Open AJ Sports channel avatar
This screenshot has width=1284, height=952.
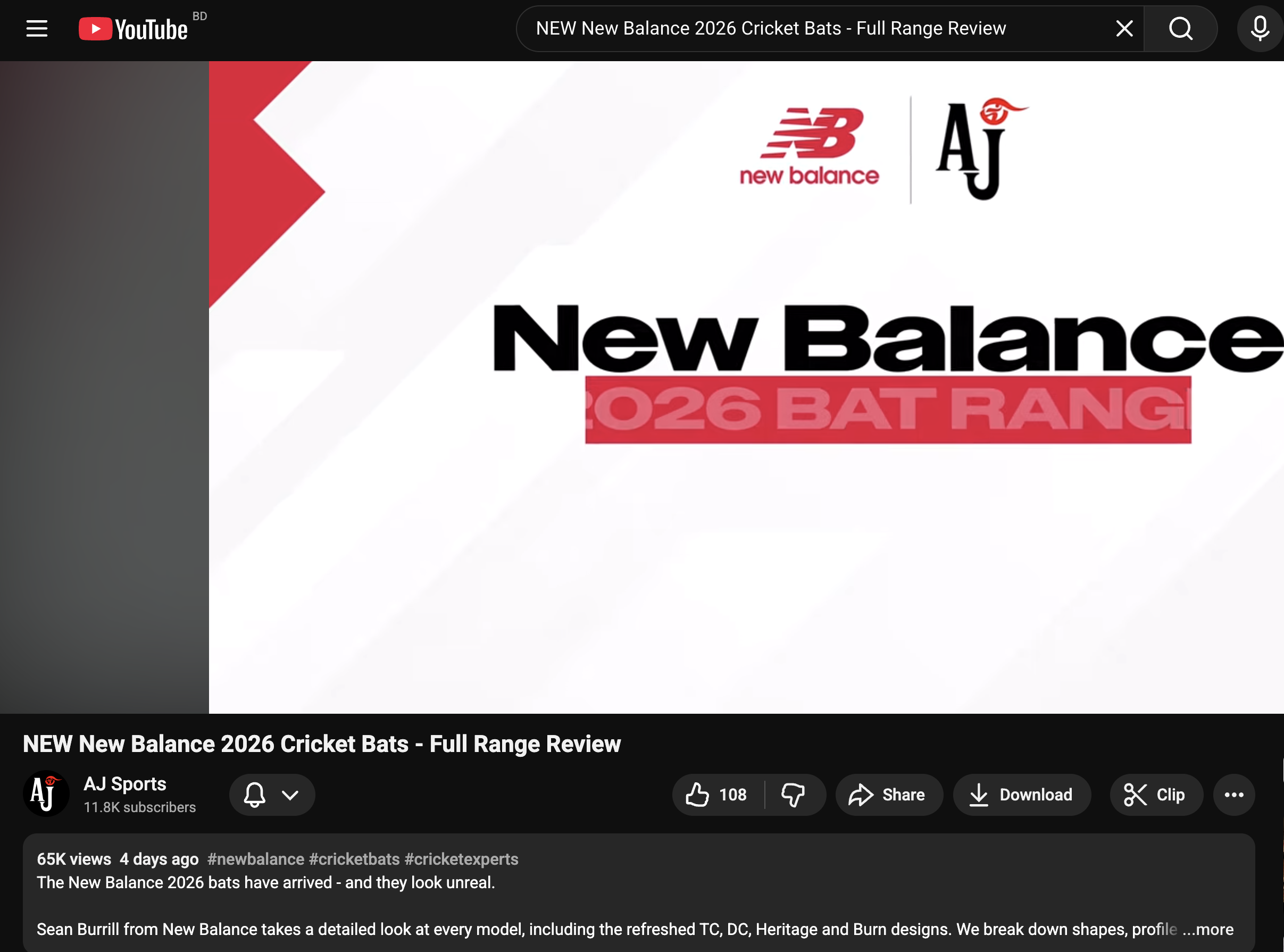pyautogui.click(x=46, y=794)
